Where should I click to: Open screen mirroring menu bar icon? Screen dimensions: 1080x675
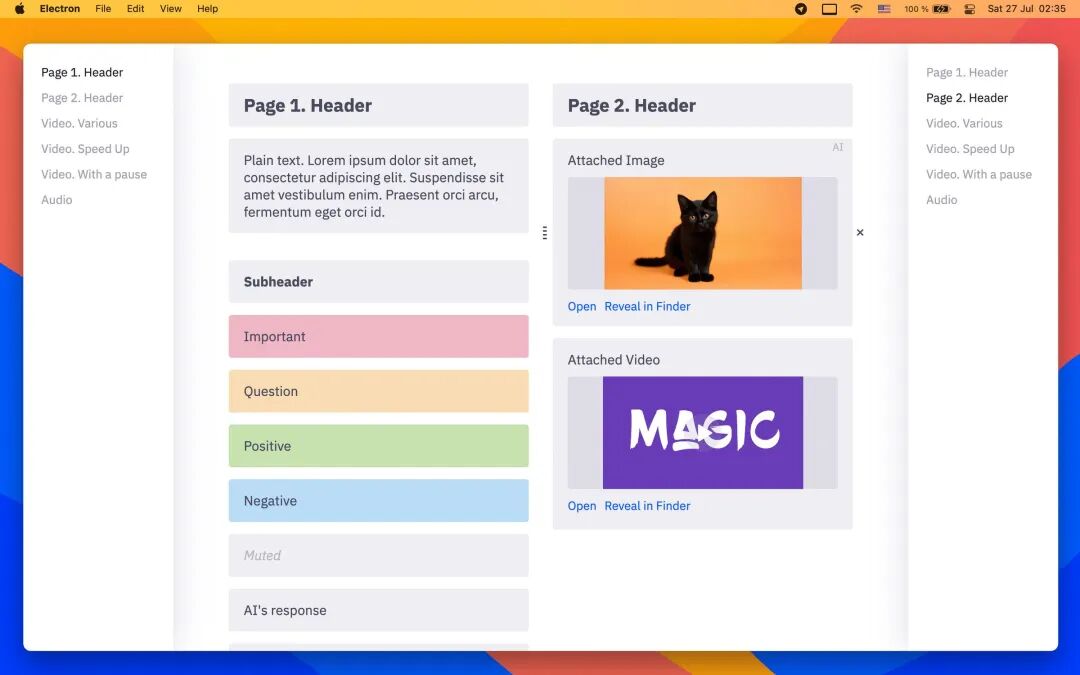[x=829, y=9]
